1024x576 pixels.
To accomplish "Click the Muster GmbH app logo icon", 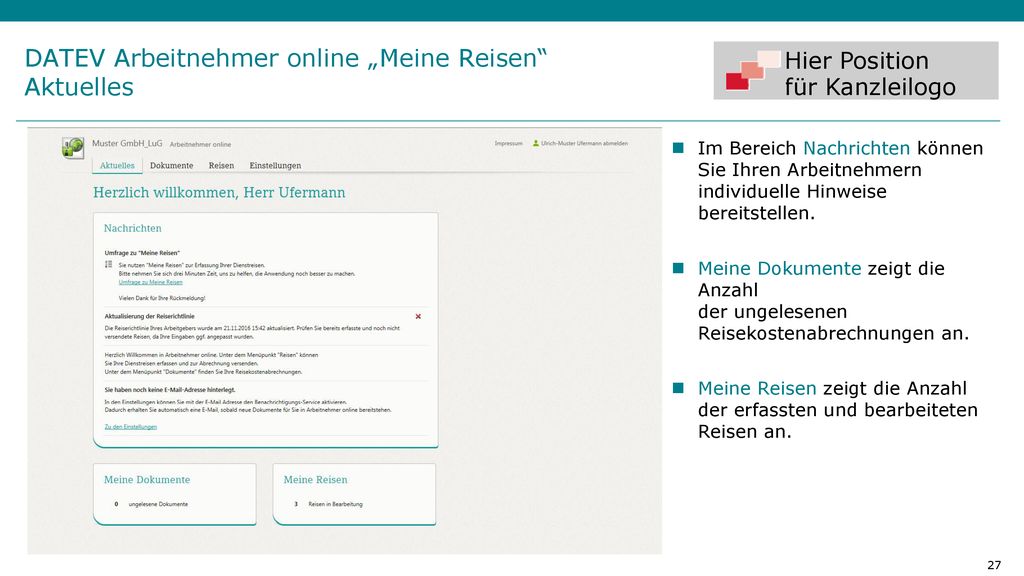I will click(73, 148).
